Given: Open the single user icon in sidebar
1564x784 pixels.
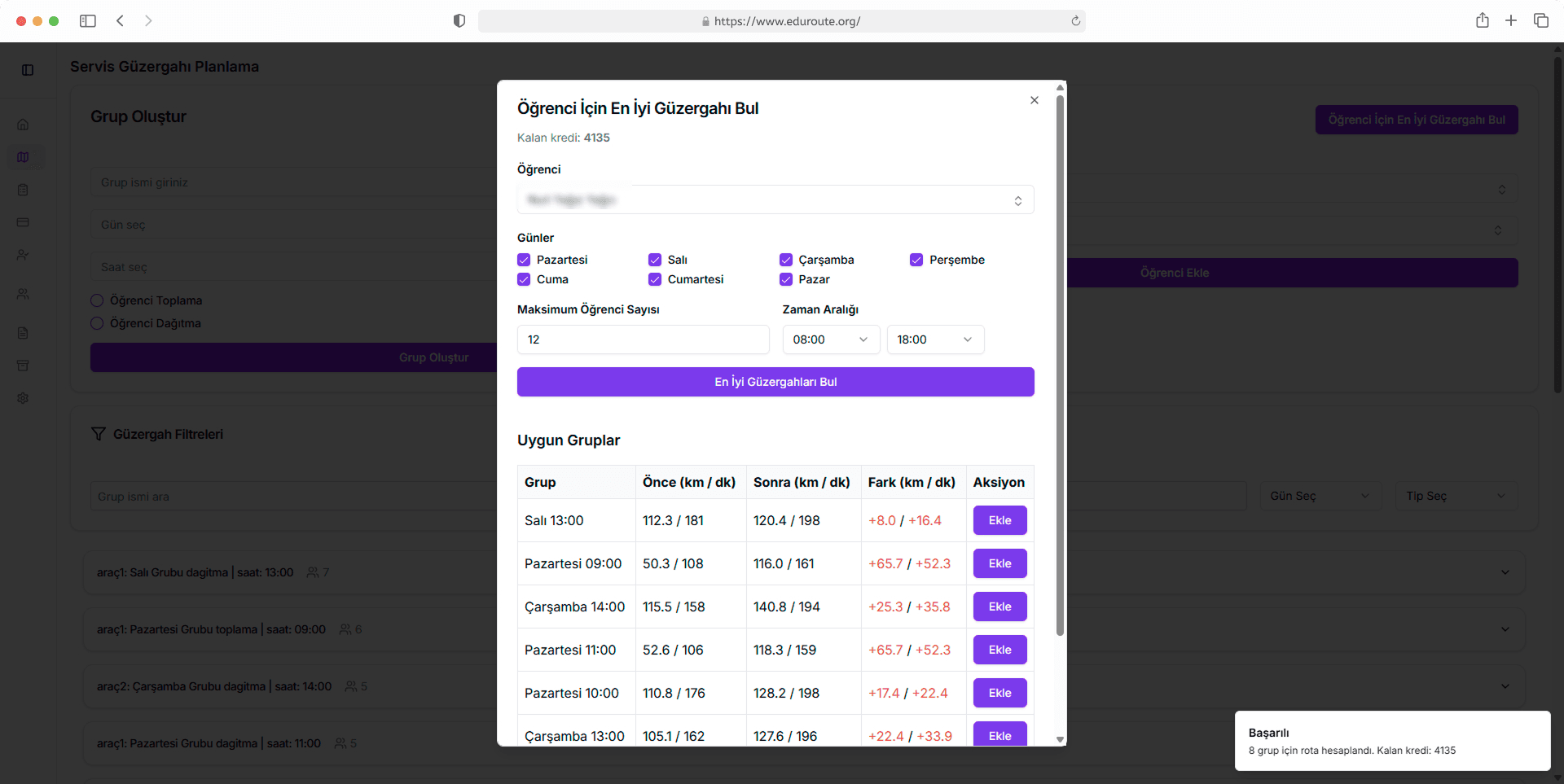Looking at the screenshot, I should pos(23,255).
